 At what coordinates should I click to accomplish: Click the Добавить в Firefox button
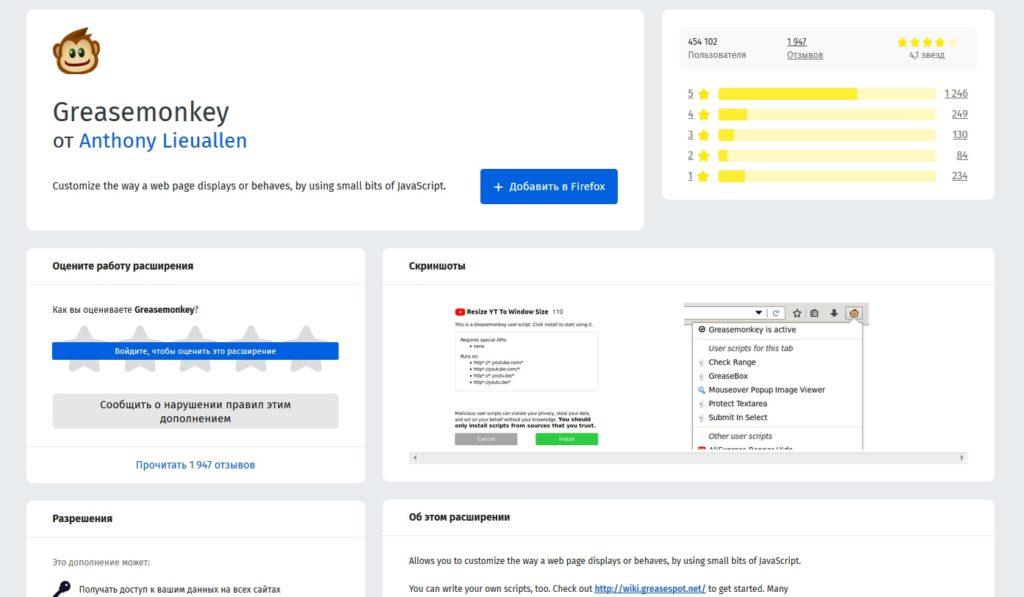point(549,186)
